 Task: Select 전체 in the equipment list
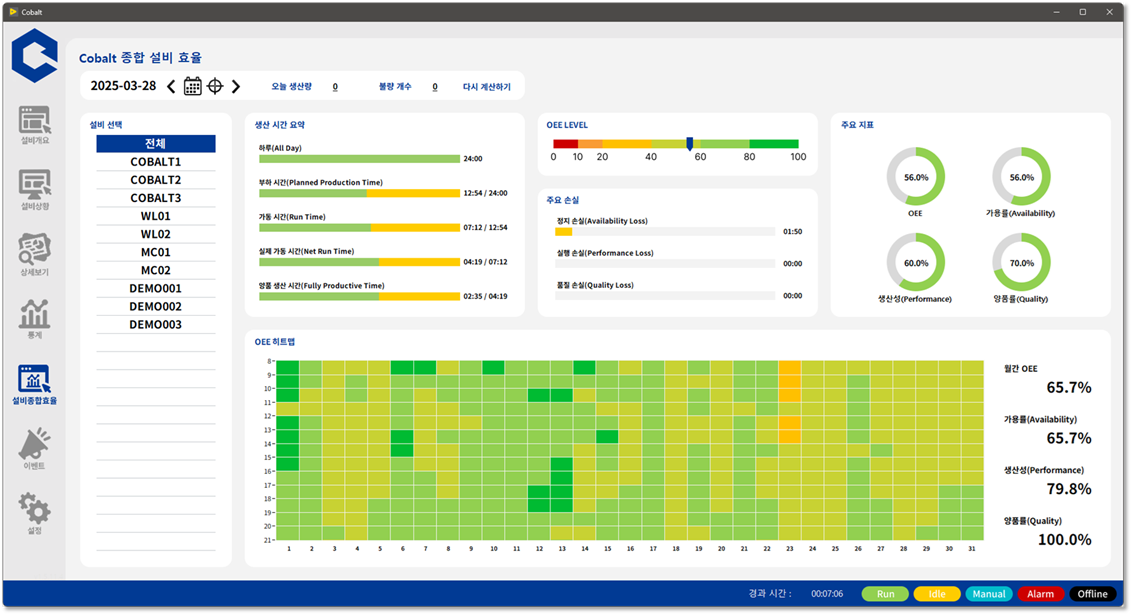pyautogui.click(x=156, y=144)
